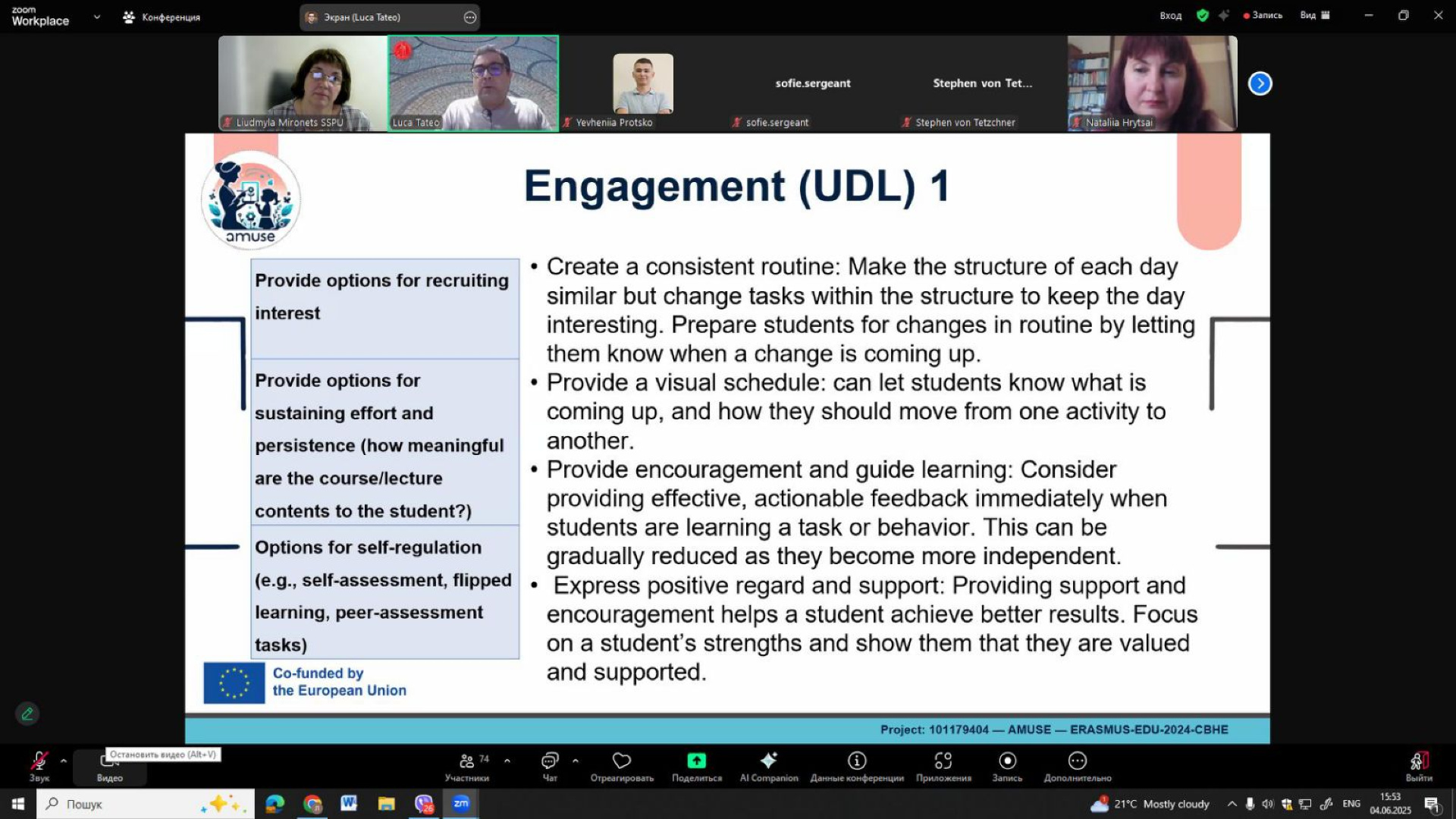This screenshot has height=819, width=1456.
Task: Select the sofie.sergeant participant tile
Action: click(813, 83)
